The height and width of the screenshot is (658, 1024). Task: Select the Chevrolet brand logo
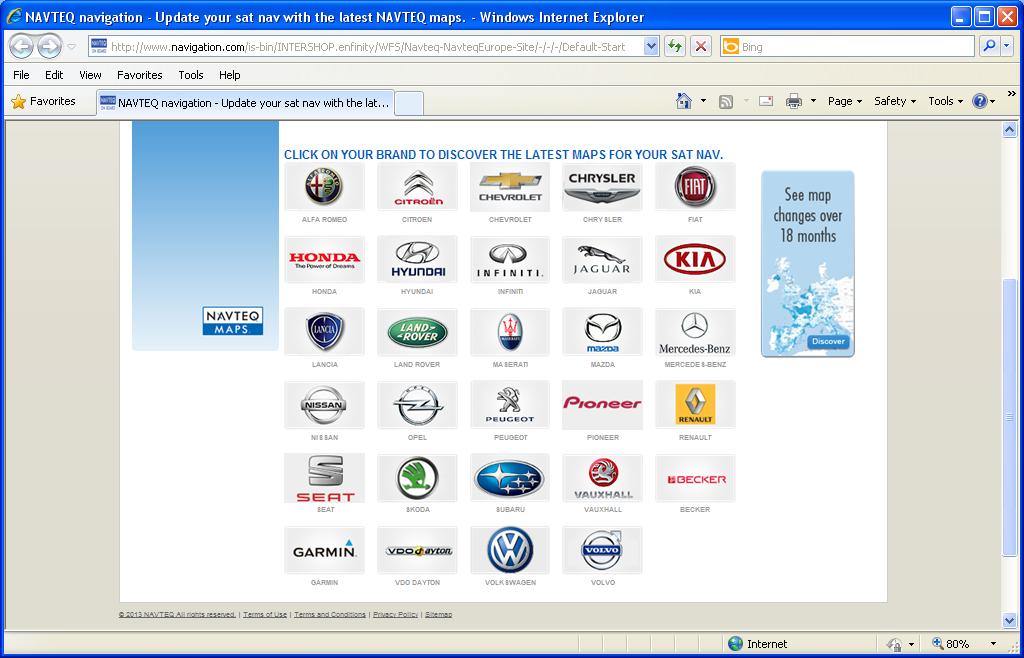tap(510, 187)
